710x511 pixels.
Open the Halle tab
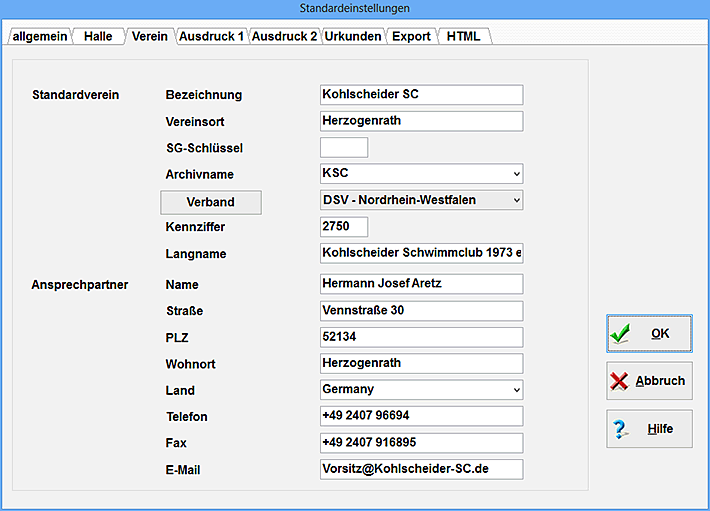98,36
